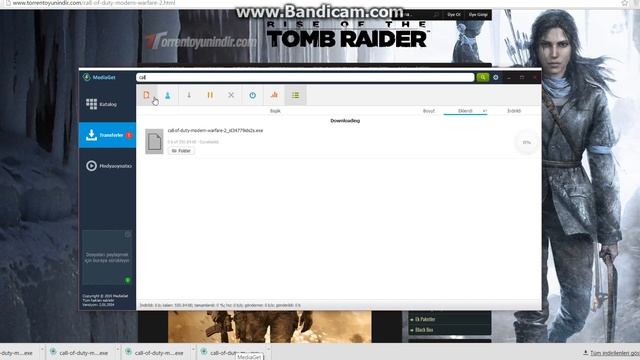Click the Torrentoyunindir.com site logo
Viewport: 640px width, 360px height.
pos(201,41)
